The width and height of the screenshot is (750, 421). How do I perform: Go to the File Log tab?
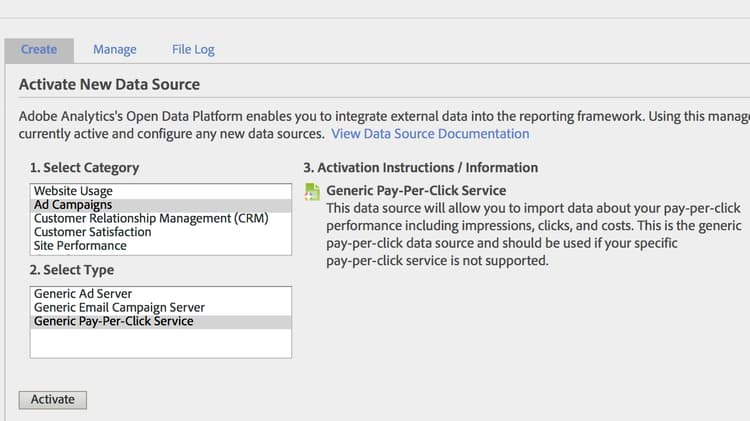(193, 49)
